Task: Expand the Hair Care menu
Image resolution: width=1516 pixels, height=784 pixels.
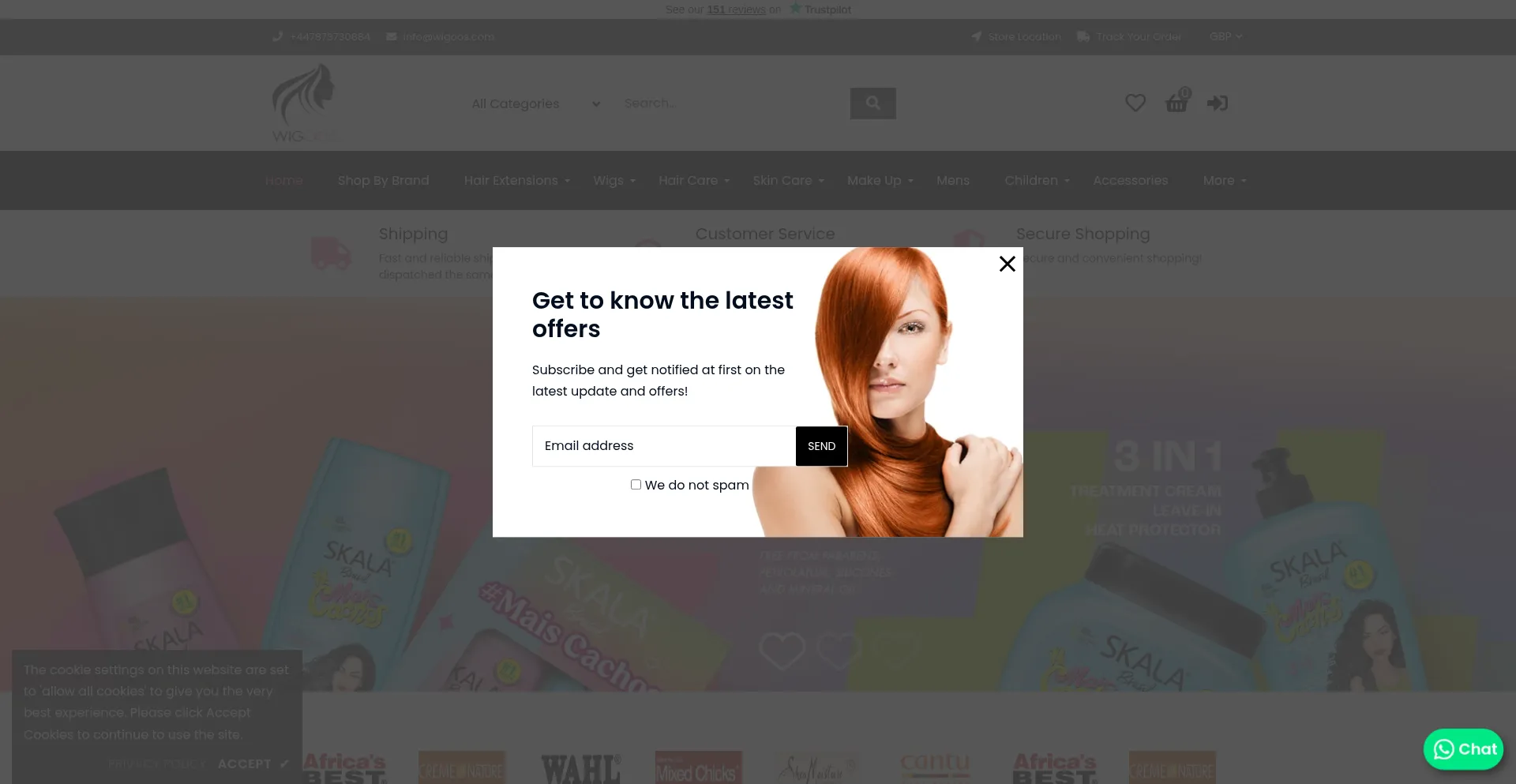Action: click(x=694, y=181)
